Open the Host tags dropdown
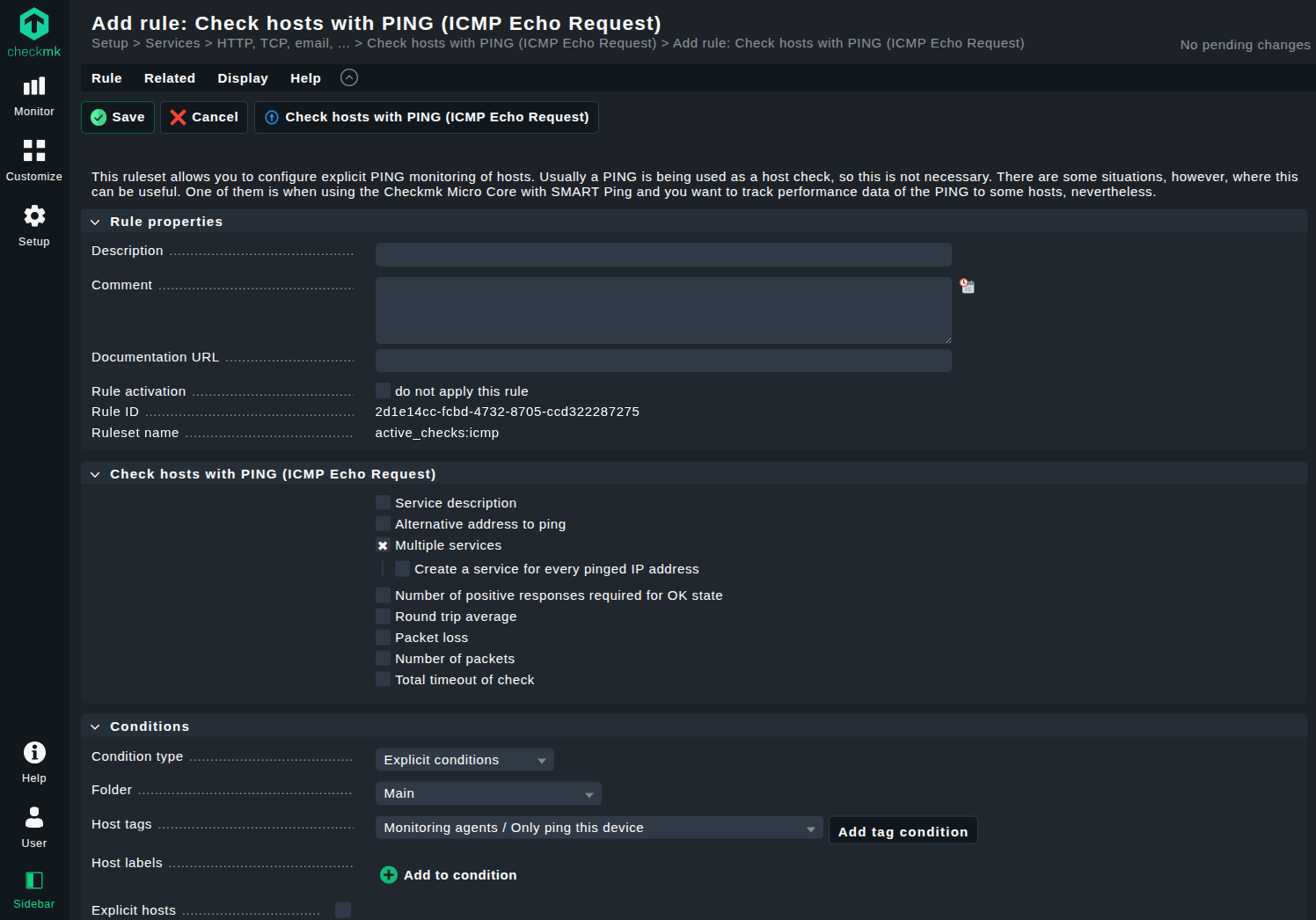 pos(599,828)
